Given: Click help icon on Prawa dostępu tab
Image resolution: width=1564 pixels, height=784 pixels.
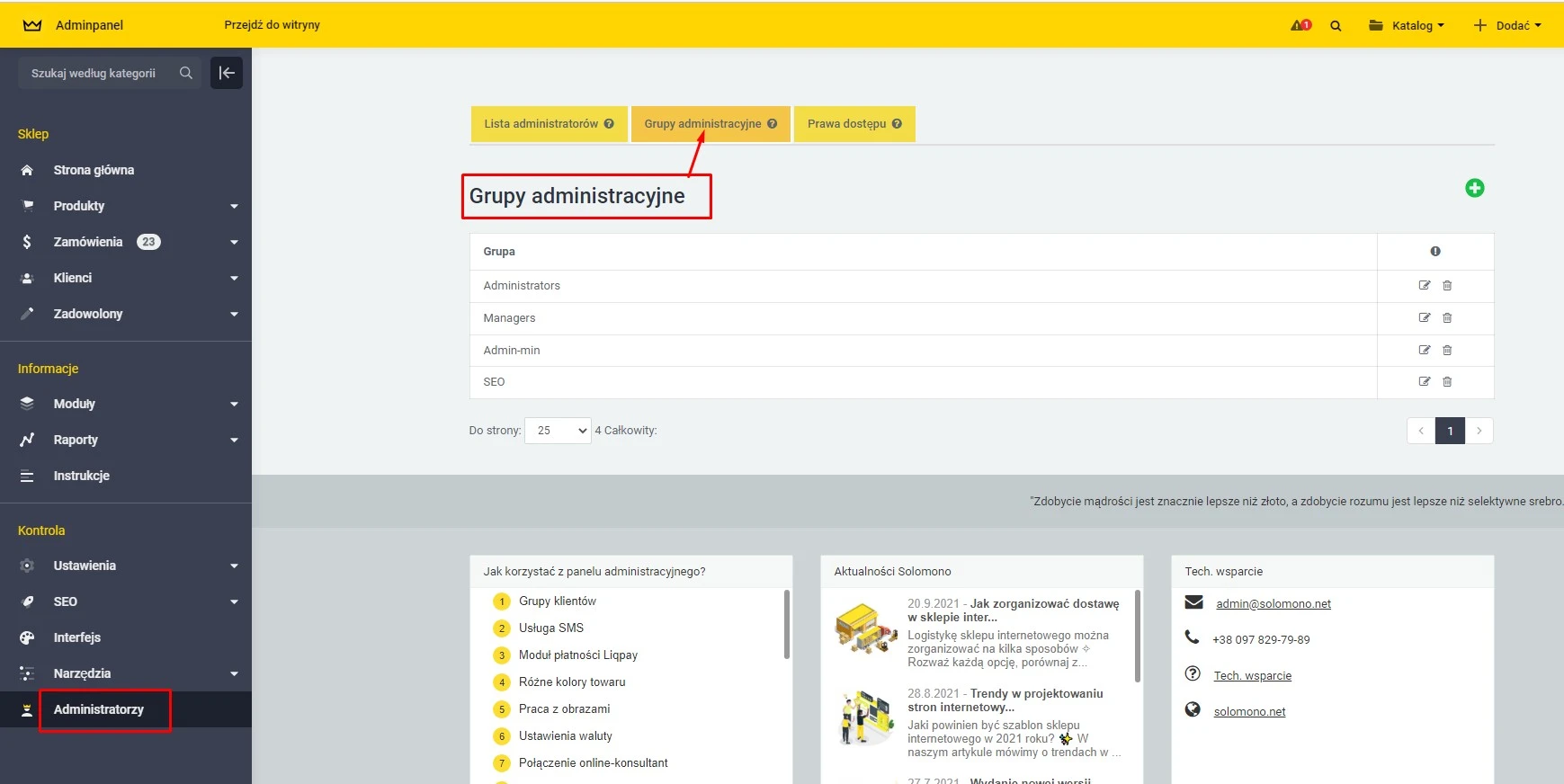Looking at the screenshot, I should point(897,124).
